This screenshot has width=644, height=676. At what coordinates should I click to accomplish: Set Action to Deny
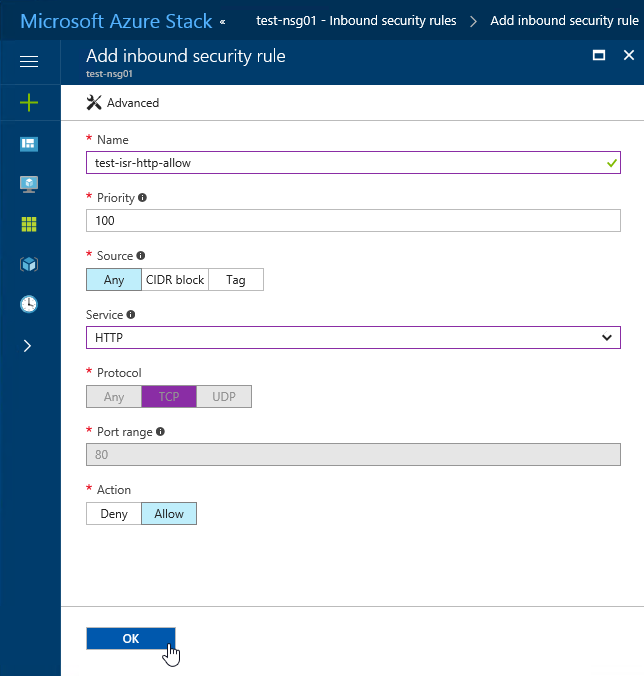(114, 513)
